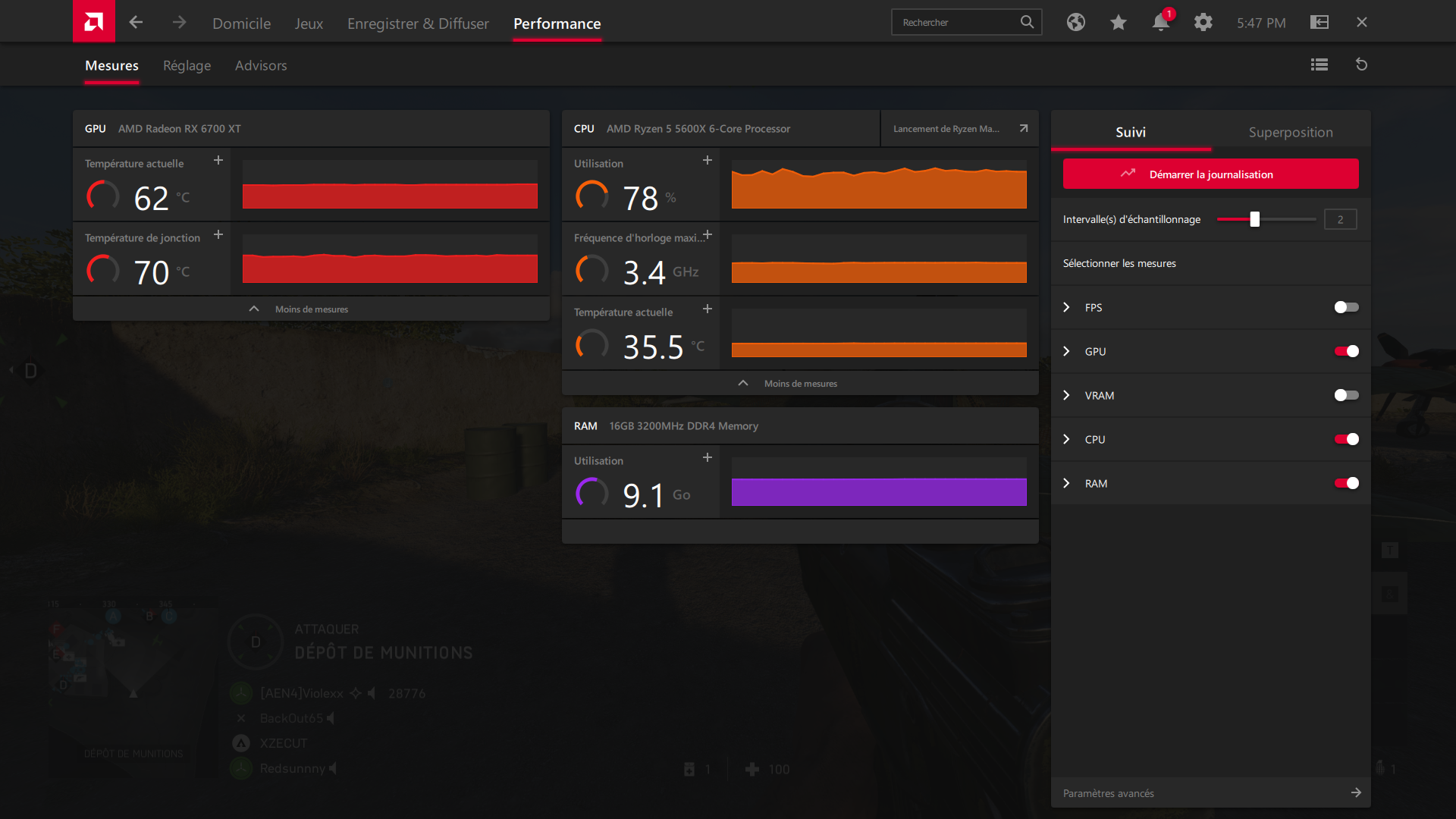The image size is (1456, 819).
Task: Open the web browser globe icon
Action: click(x=1075, y=22)
